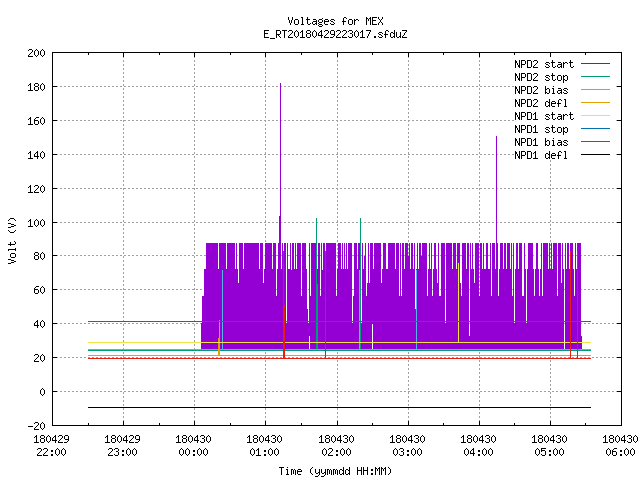Click the y-axis tick value -20

(x=36, y=426)
